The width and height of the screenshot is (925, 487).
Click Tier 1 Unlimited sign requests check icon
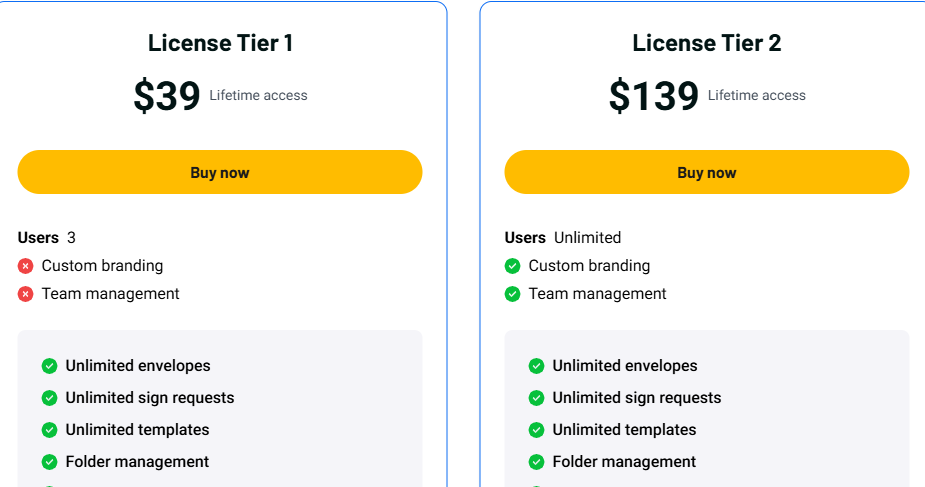tap(50, 398)
